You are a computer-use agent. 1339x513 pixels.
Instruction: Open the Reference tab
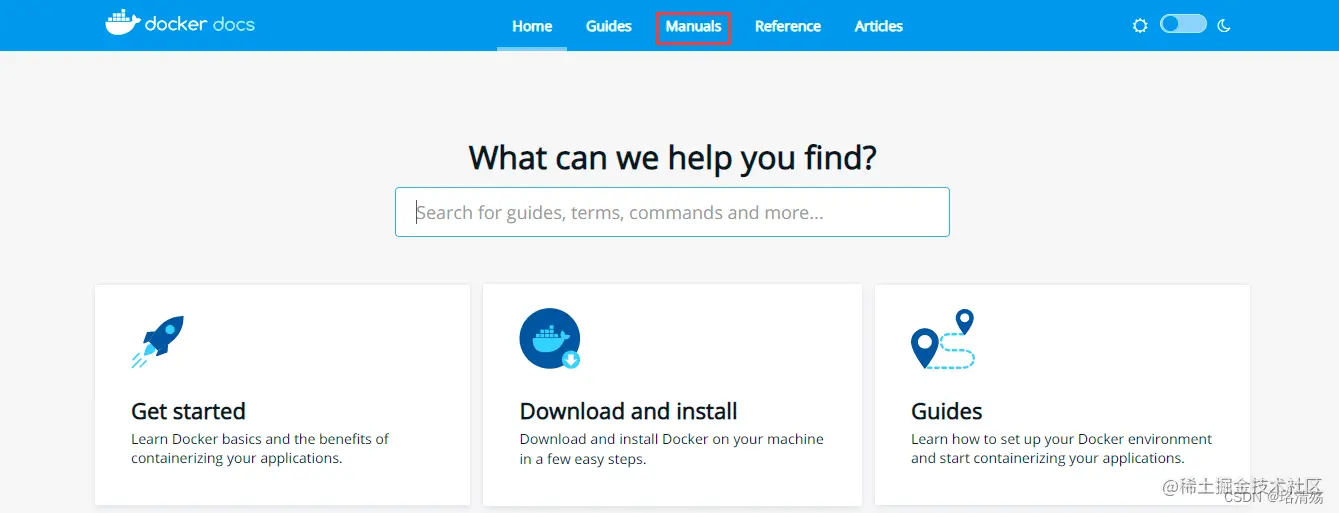(788, 26)
